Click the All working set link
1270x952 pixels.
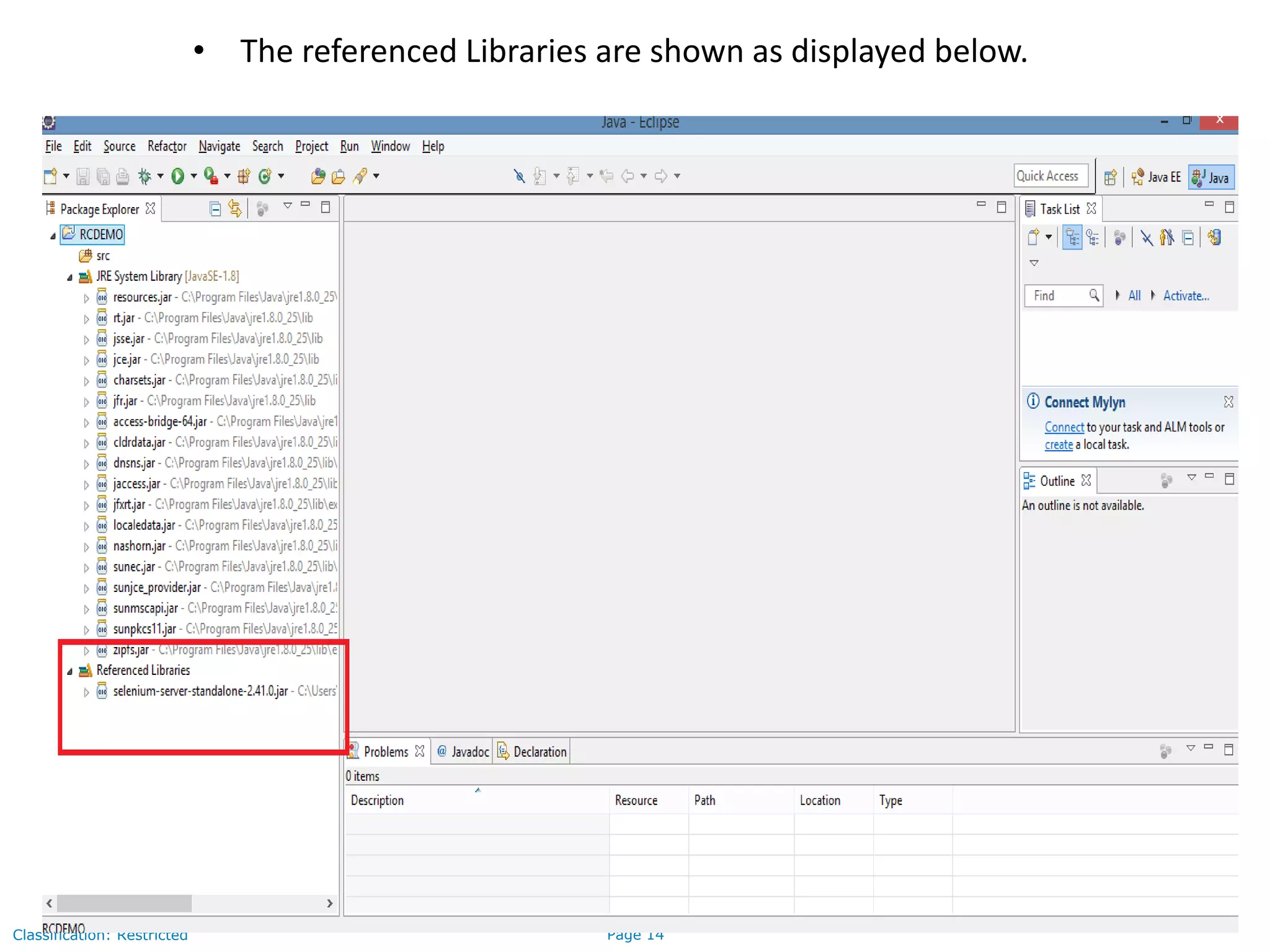point(1134,296)
